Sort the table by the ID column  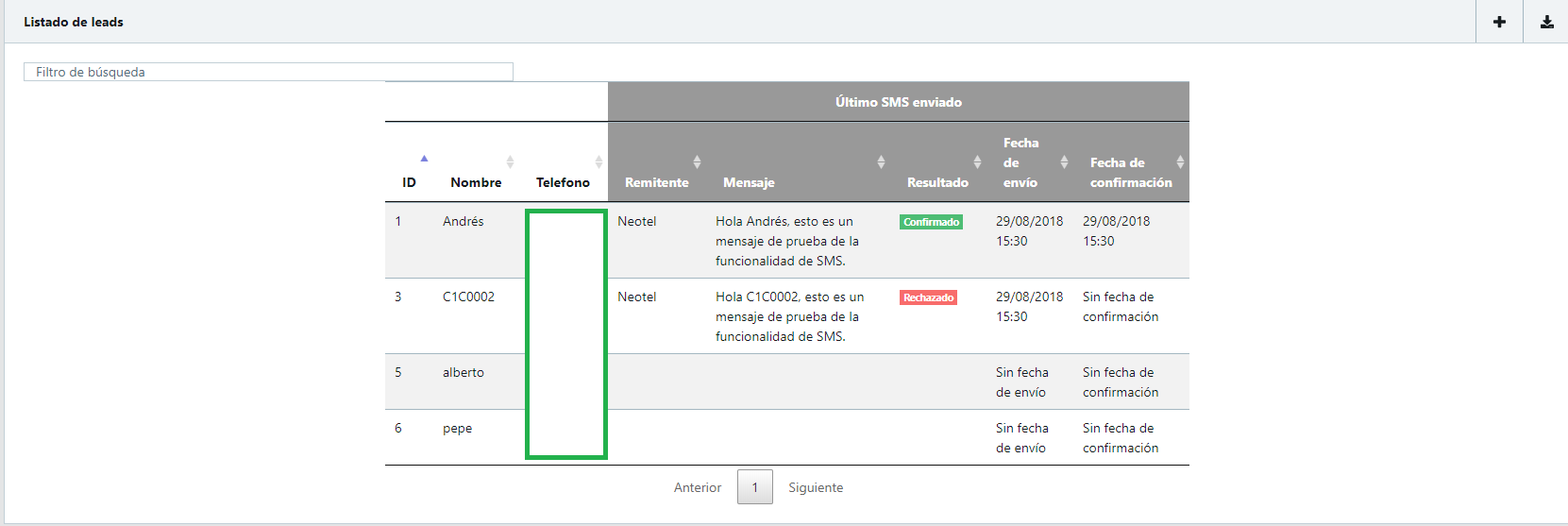point(409,181)
